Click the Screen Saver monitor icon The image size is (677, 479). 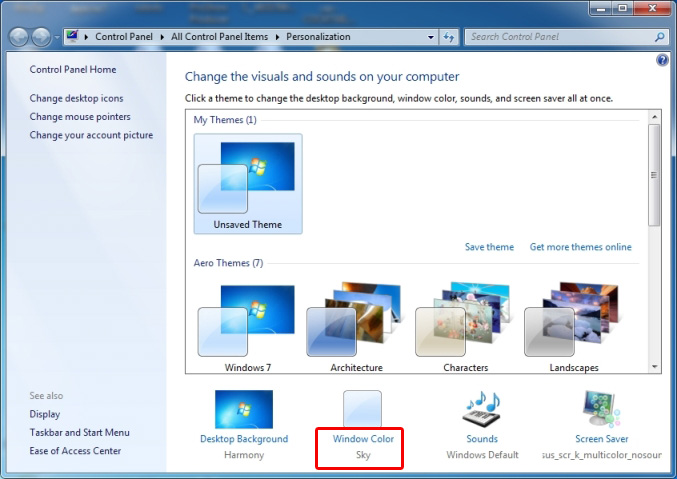(601, 409)
